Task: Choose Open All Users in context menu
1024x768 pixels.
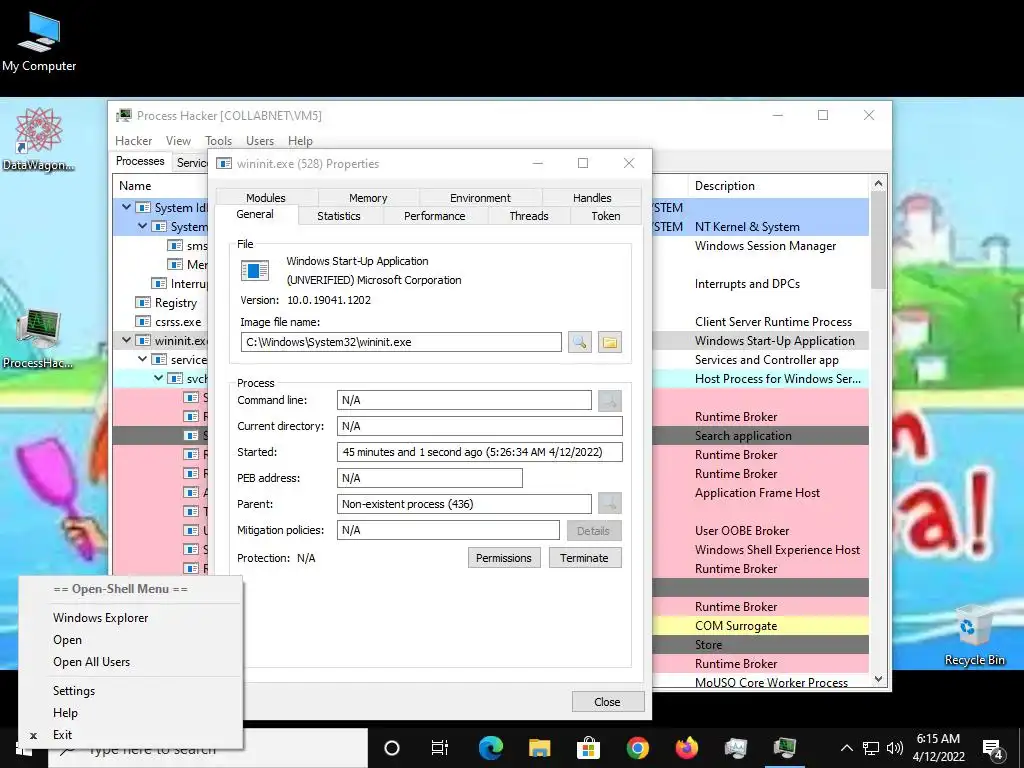Action: point(131,662)
